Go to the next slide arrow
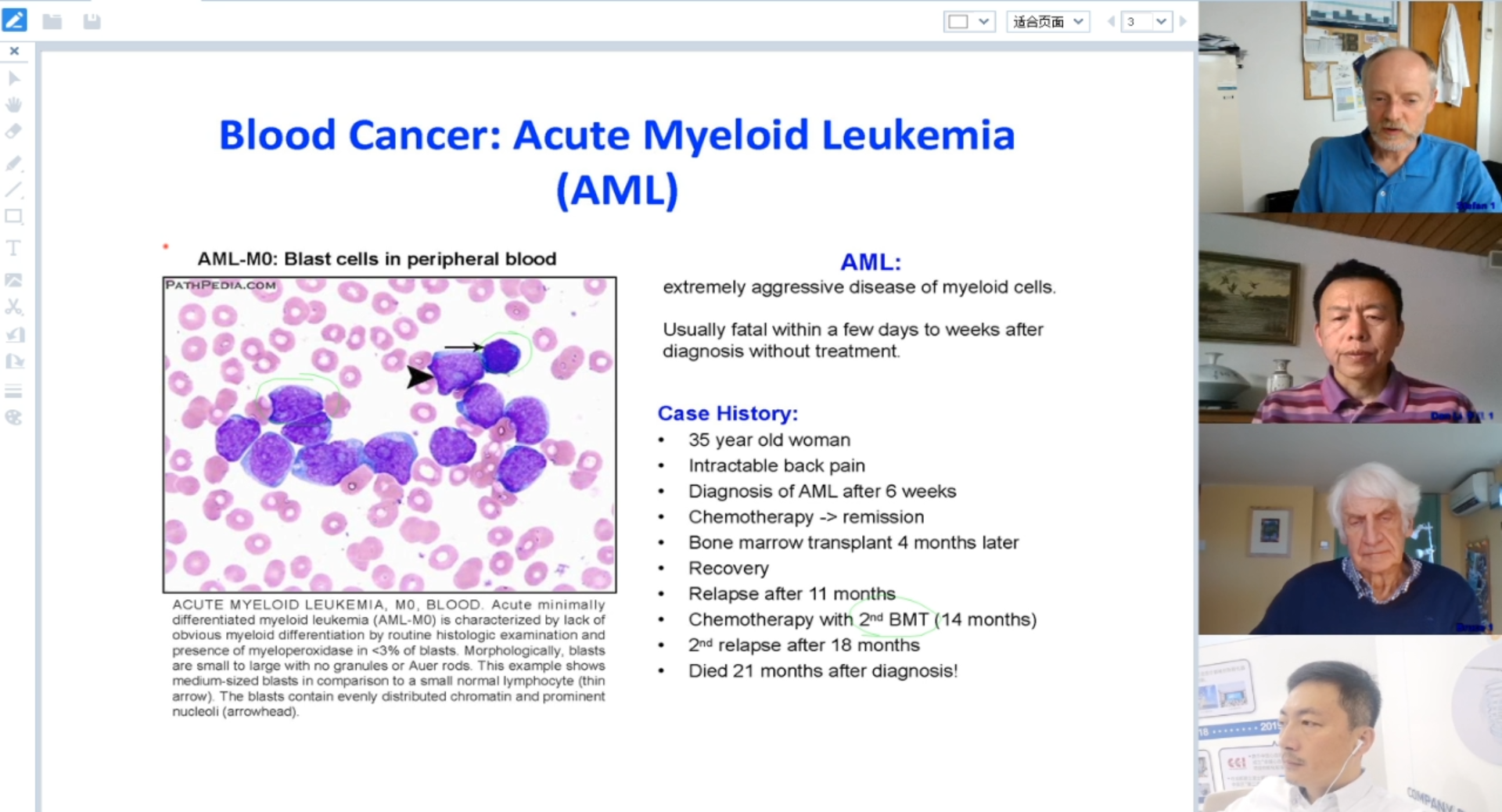The height and width of the screenshot is (812, 1502). coord(1183,22)
